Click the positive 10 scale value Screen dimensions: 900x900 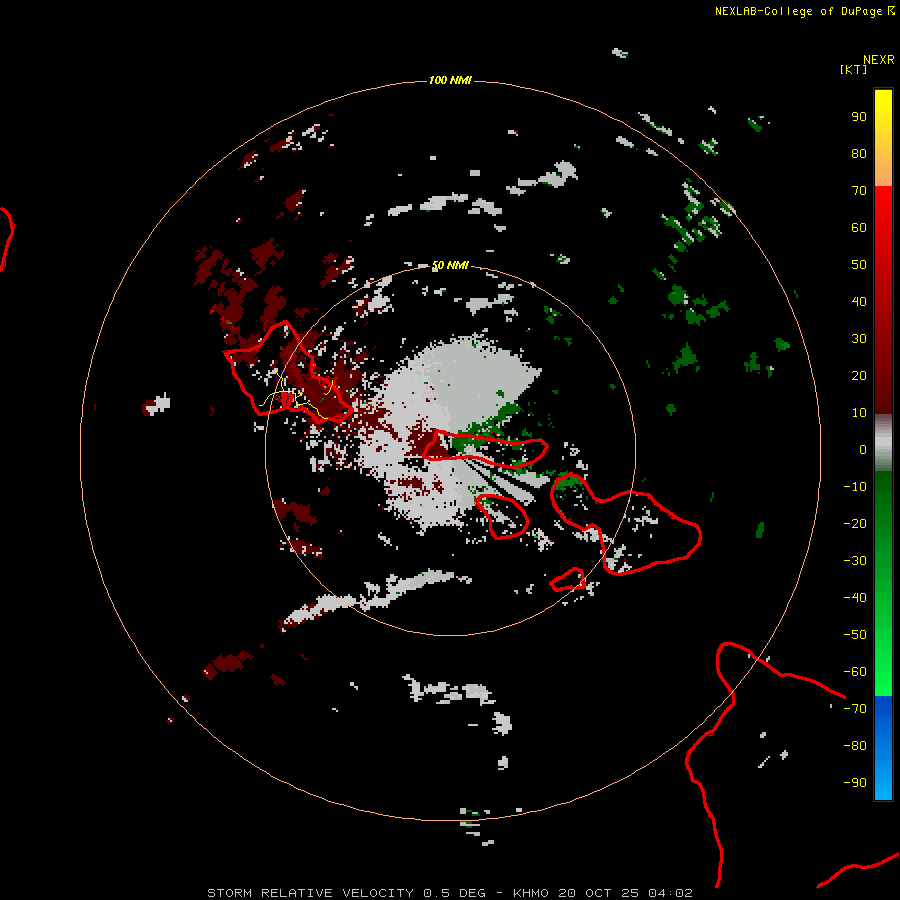pyautogui.click(x=859, y=413)
